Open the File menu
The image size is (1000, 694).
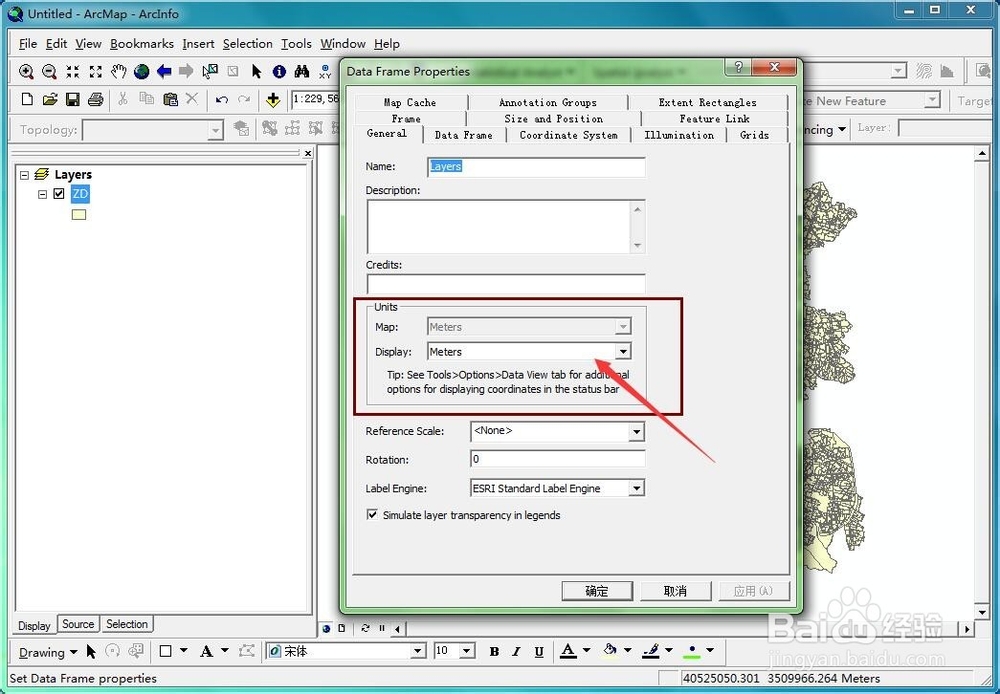pyautogui.click(x=28, y=43)
